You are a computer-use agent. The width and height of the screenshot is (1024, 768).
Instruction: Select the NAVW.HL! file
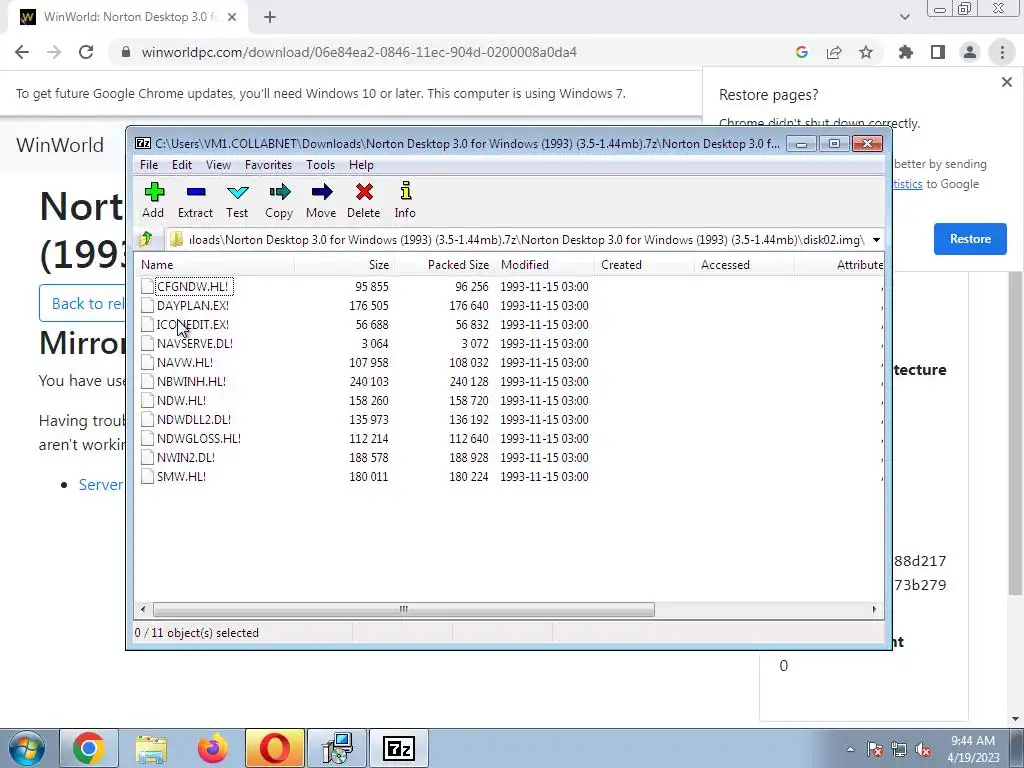point(185,362)
